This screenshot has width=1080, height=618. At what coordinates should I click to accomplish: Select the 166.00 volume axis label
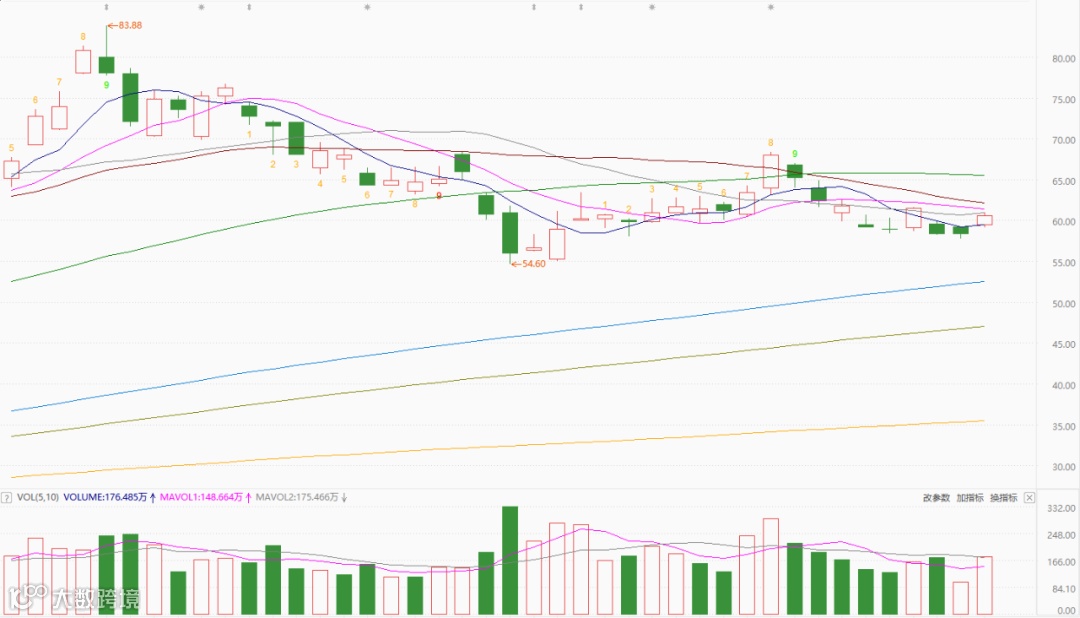[x=1061, y=562]
